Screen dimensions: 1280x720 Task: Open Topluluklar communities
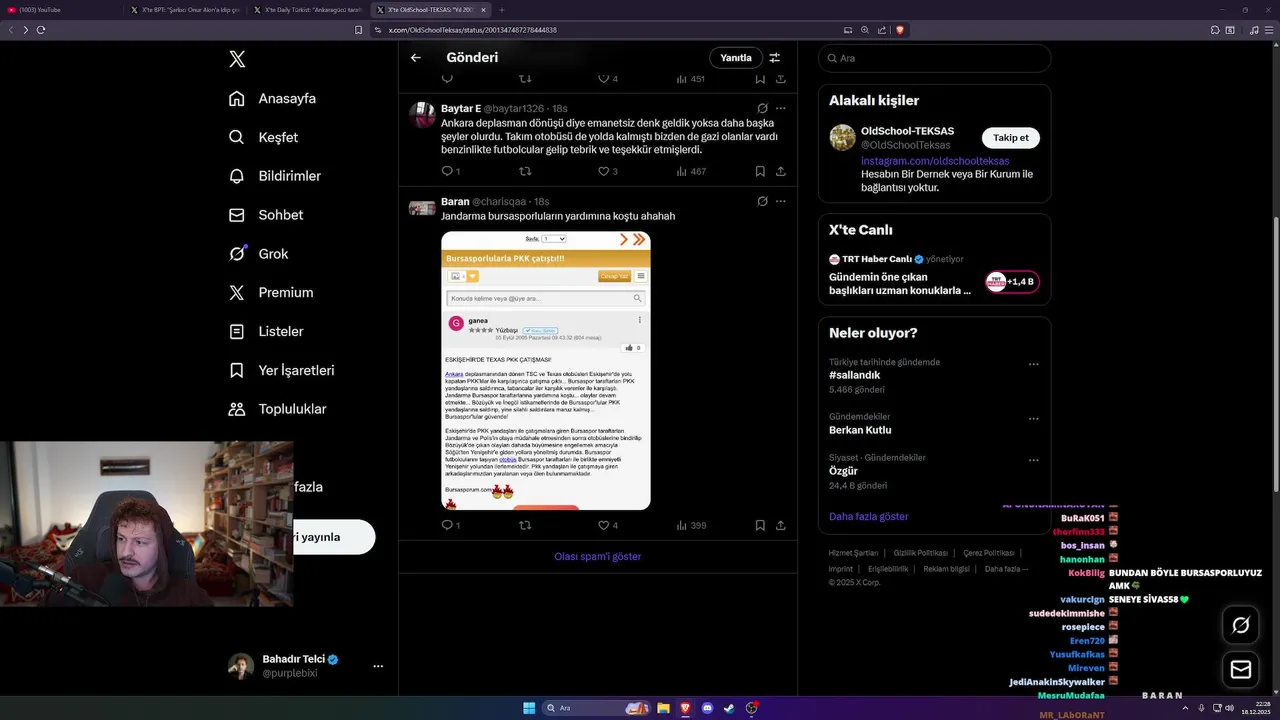click(x=277, y=409)
